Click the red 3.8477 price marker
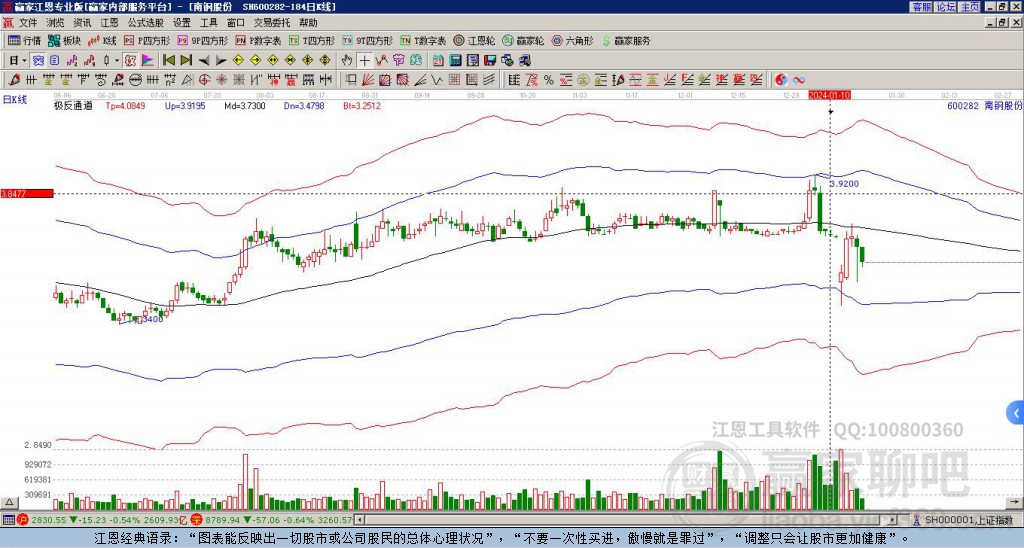The image size is (1024, 548). (27, 193)
